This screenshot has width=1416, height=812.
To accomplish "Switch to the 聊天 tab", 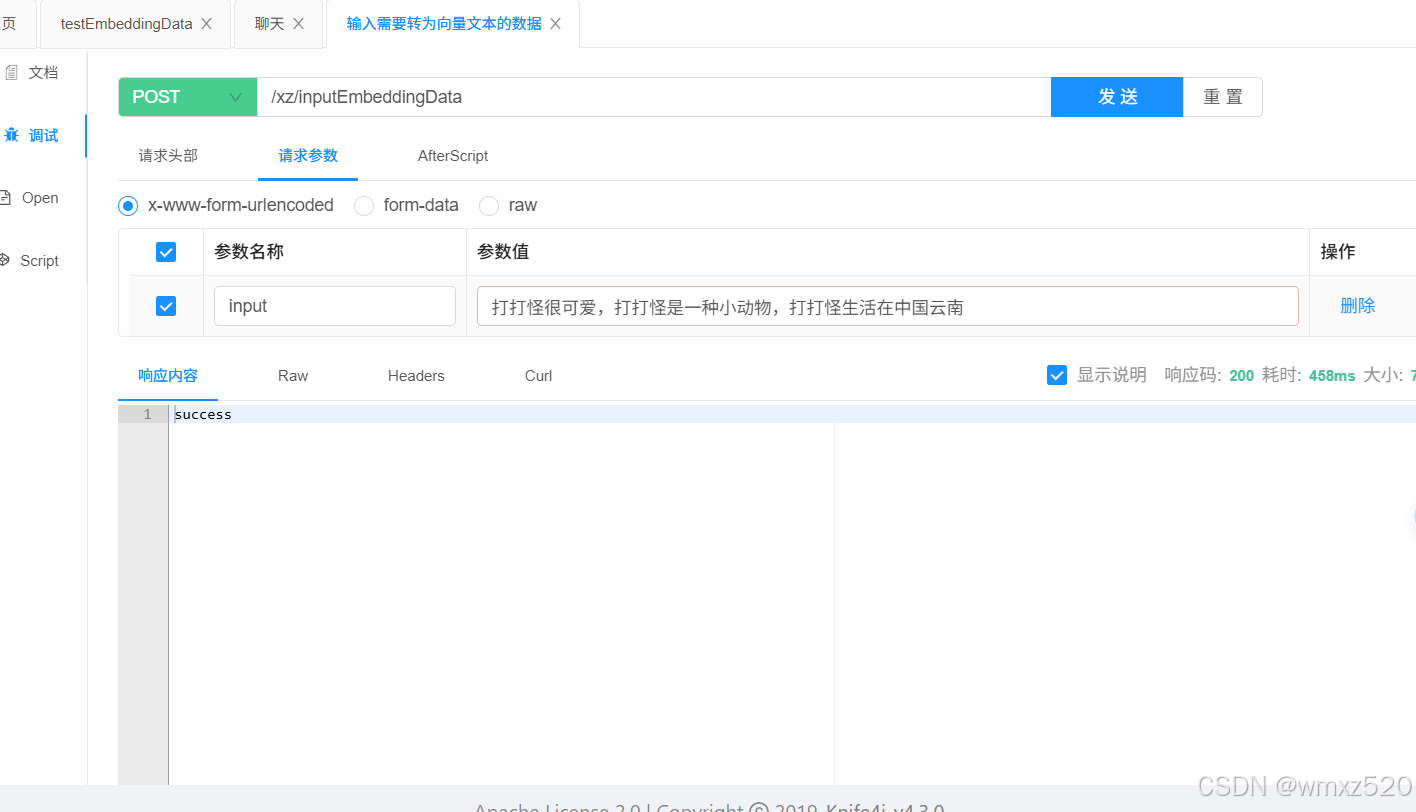I will tap(270, 24).
